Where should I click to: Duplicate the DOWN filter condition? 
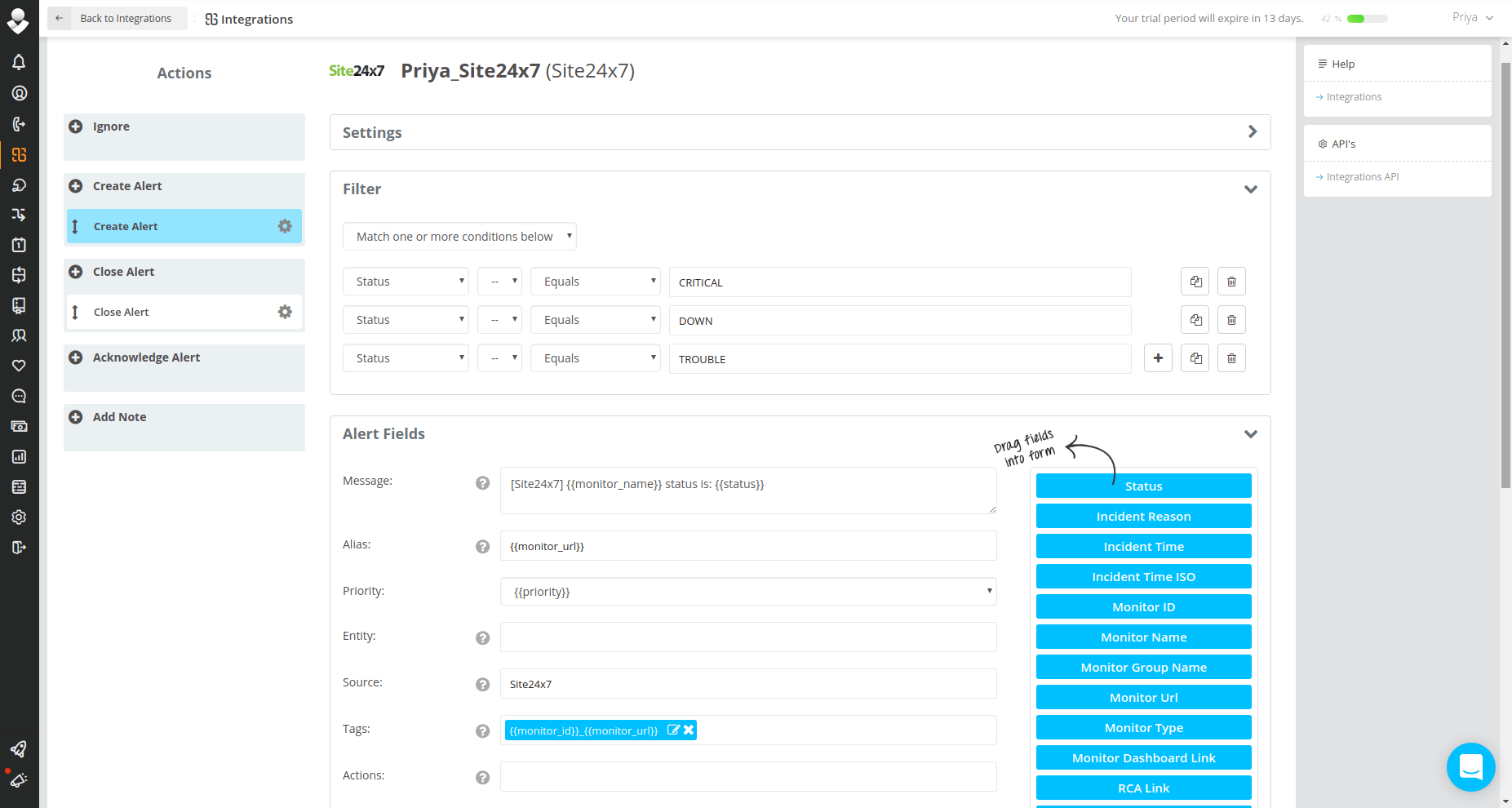pos(1195,320)
